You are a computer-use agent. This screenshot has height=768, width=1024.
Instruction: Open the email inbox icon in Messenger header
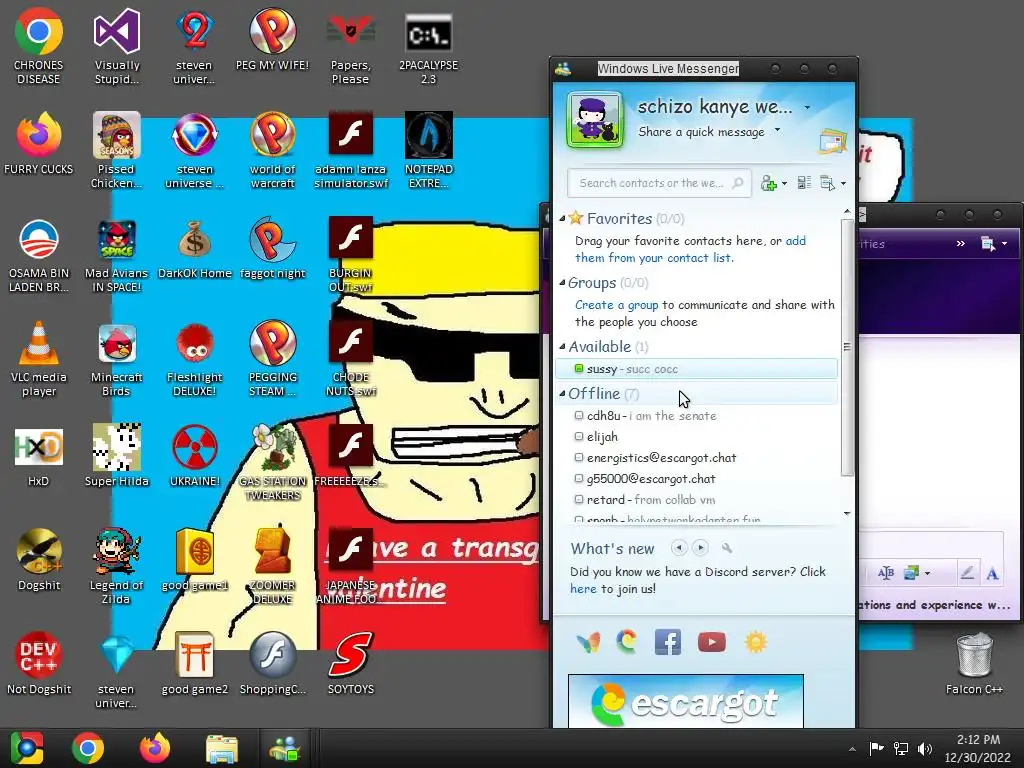click(833, 142)
